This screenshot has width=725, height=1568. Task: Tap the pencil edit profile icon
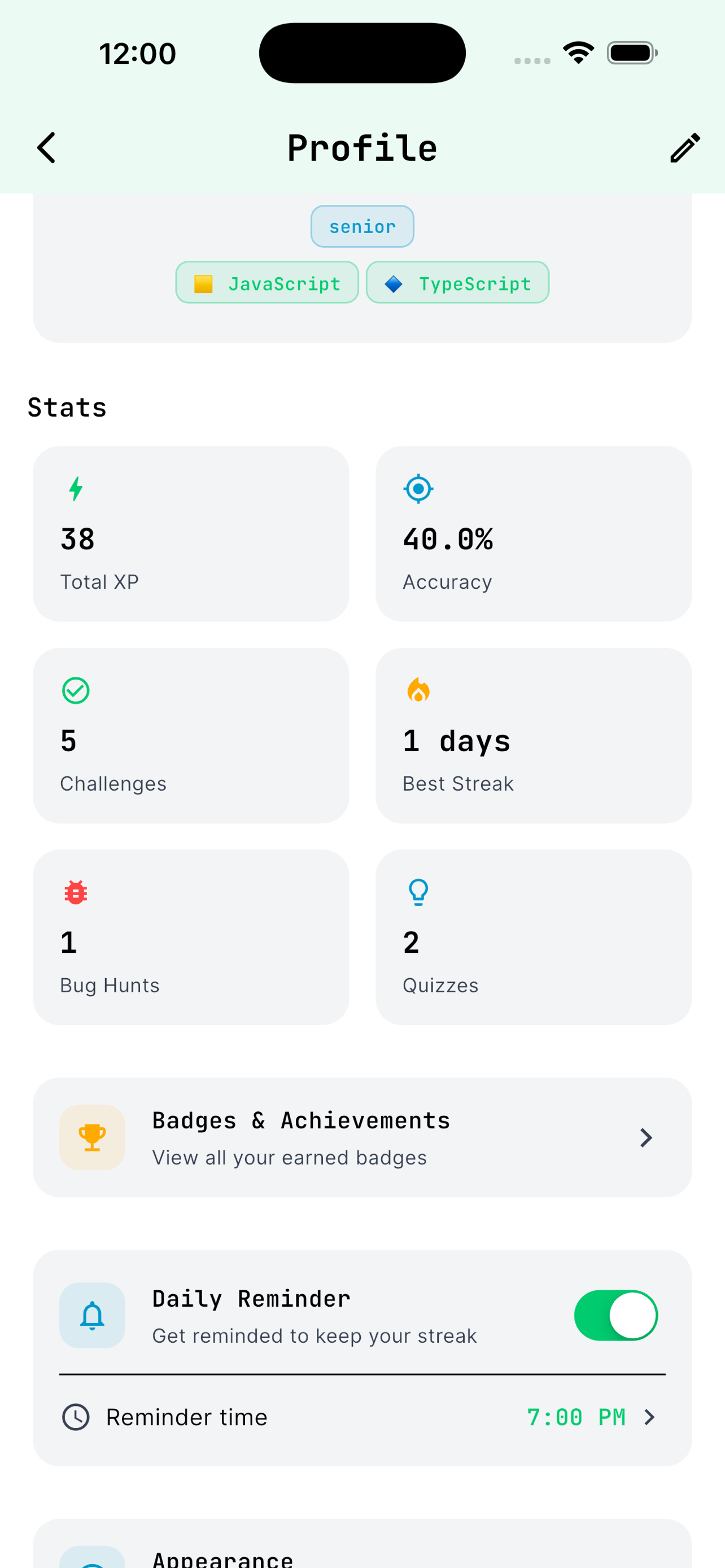tap(684, 148)
